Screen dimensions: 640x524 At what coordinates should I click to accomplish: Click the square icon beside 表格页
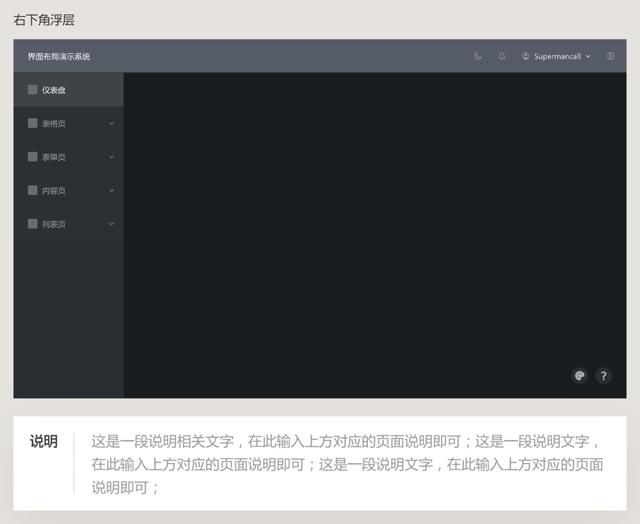point(33,123)
